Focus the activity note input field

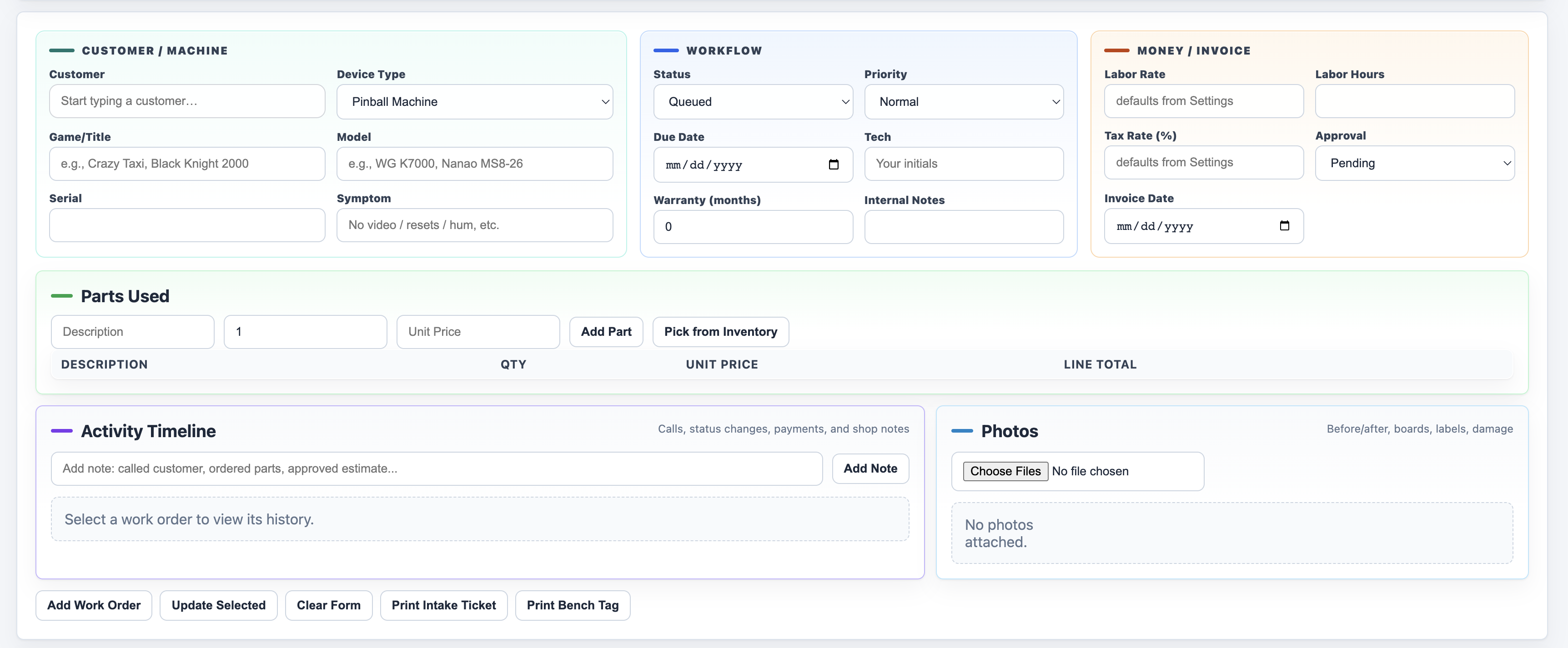coord(437,469)
